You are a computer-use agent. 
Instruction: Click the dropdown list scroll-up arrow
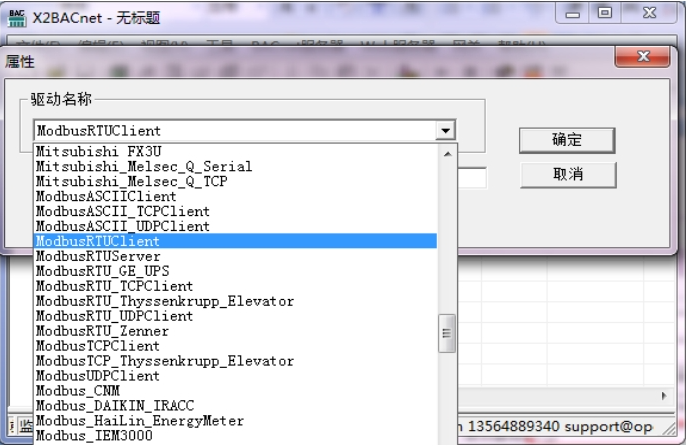pos(447,154)
